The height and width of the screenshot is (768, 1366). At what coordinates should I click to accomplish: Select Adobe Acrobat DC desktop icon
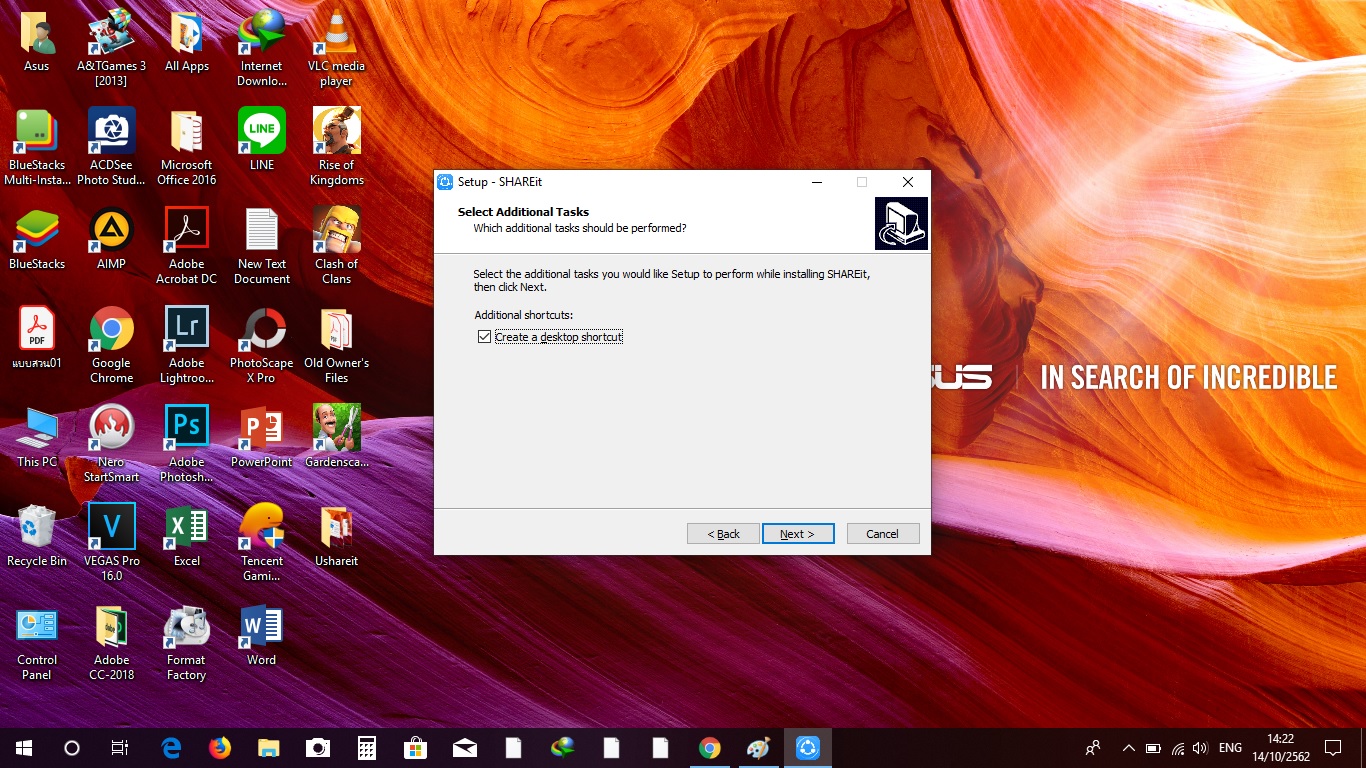pyautogui.click(x=187, y=246)
